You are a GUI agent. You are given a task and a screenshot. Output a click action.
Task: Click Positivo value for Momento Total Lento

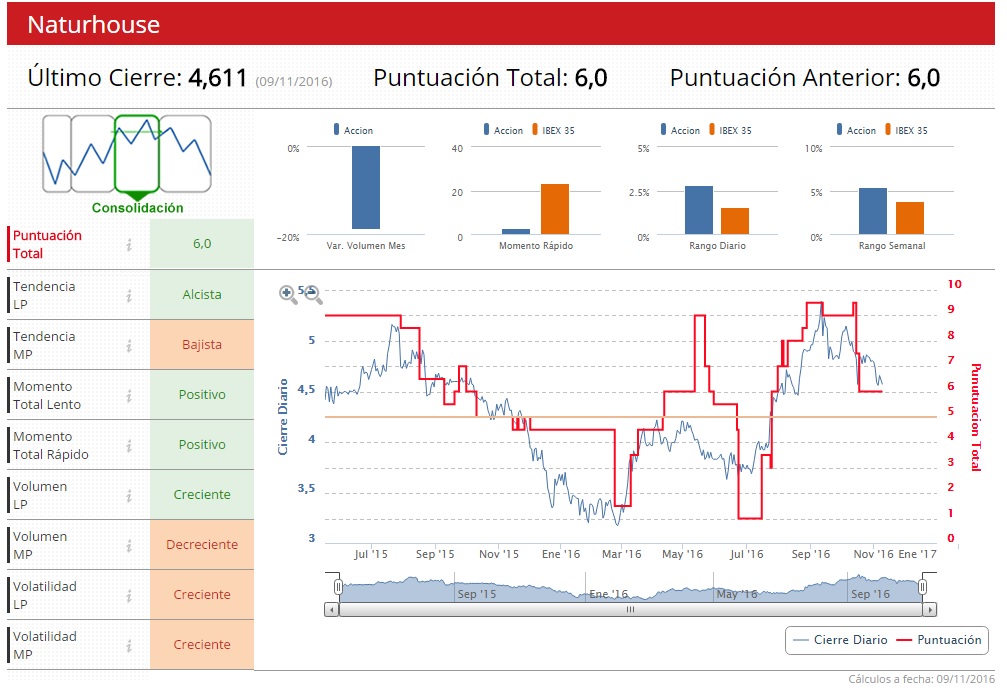(x=202, y=394)
